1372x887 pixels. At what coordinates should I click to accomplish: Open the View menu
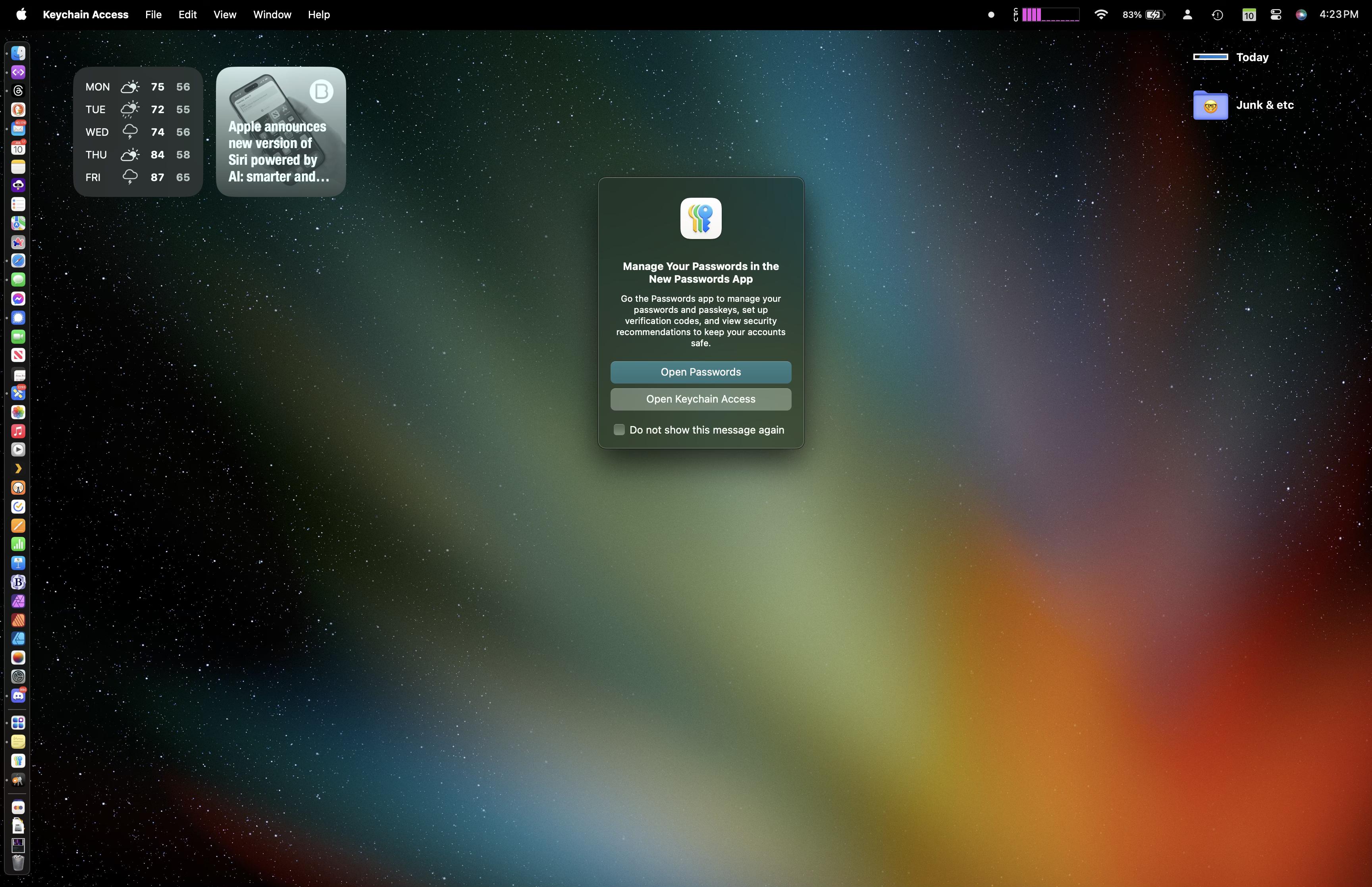[225, 14]
